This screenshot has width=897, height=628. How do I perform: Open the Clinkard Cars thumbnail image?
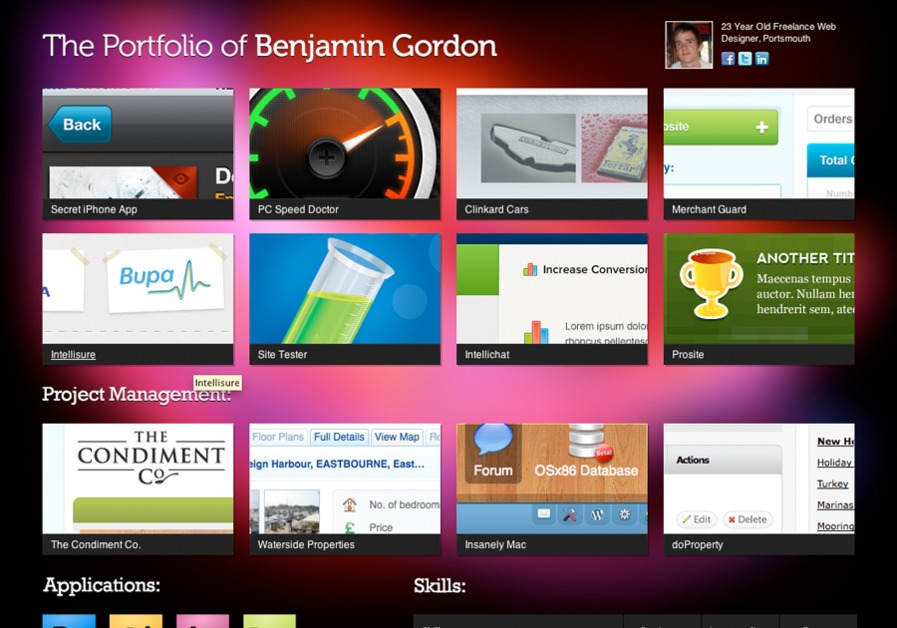[x=552, y=144]
